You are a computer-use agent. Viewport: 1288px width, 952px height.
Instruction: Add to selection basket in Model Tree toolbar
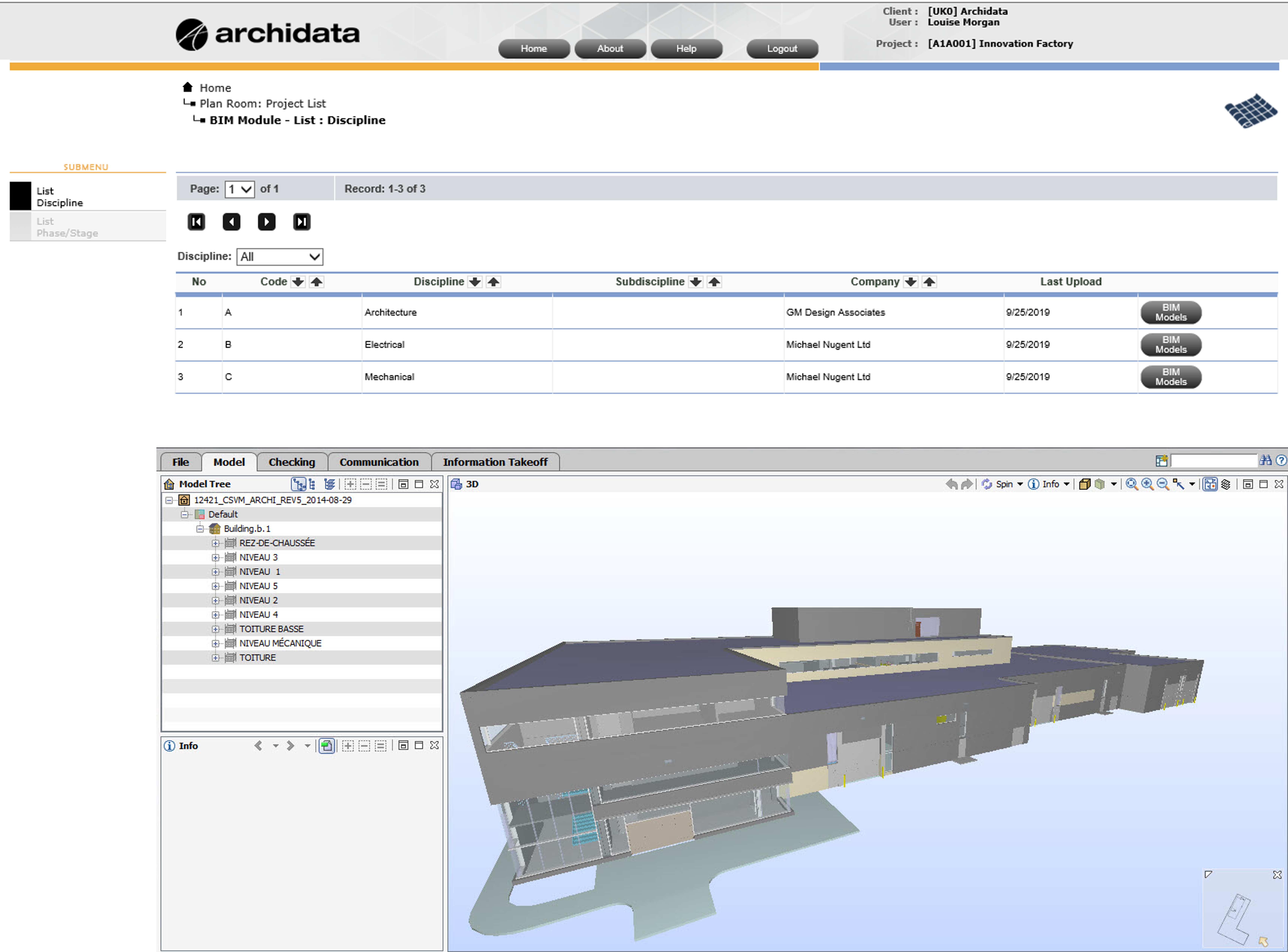350,484
